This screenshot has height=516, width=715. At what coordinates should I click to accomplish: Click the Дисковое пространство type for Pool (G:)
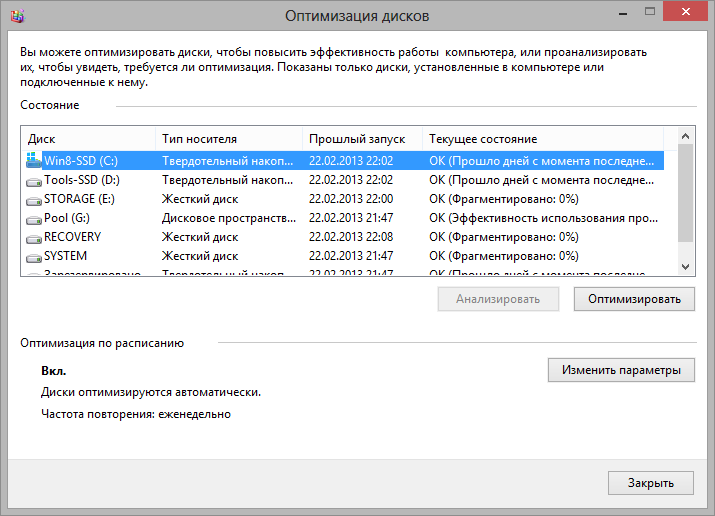pyautogui.click(x=229, y=218)
